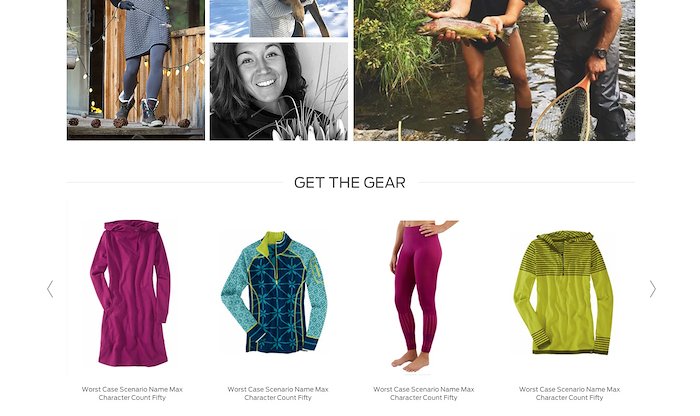Click the hood of the magenta dress
The width and height of the screenshot is (700, 416).
click(132, 227)
